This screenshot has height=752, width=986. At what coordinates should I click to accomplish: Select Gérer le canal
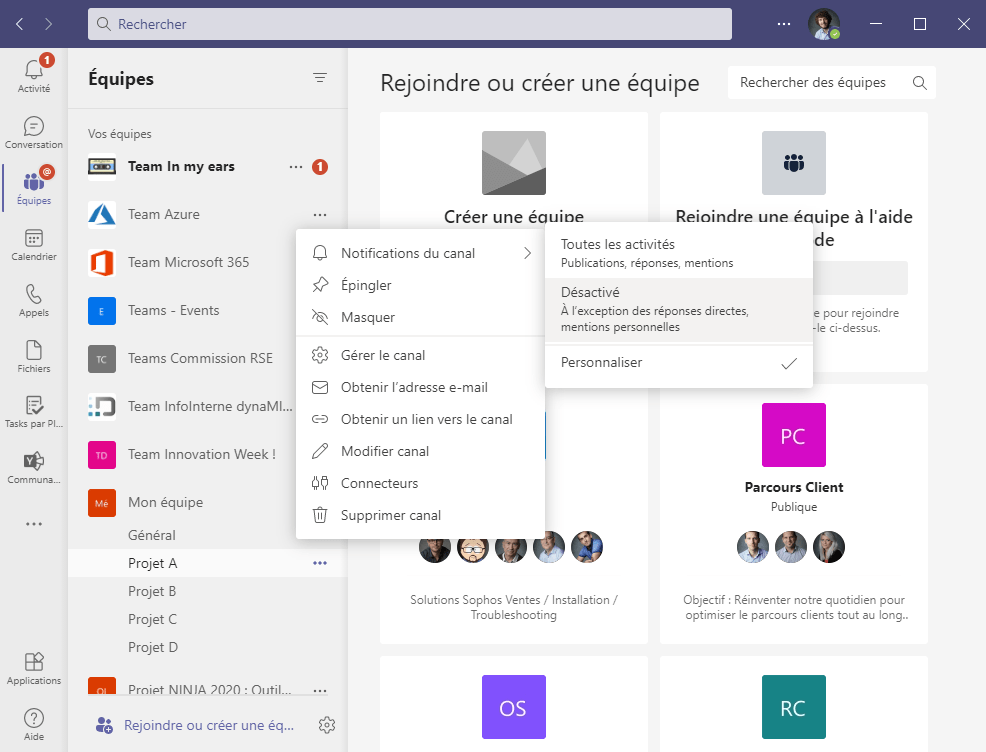[421, 355]
